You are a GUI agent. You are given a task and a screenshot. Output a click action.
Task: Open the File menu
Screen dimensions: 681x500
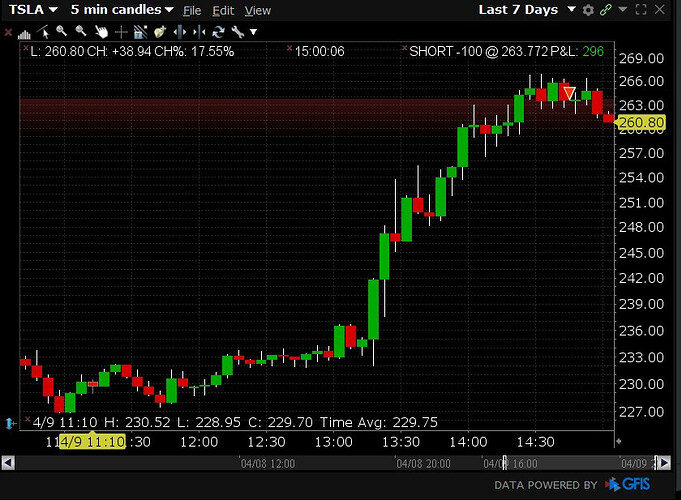(192, 10)
